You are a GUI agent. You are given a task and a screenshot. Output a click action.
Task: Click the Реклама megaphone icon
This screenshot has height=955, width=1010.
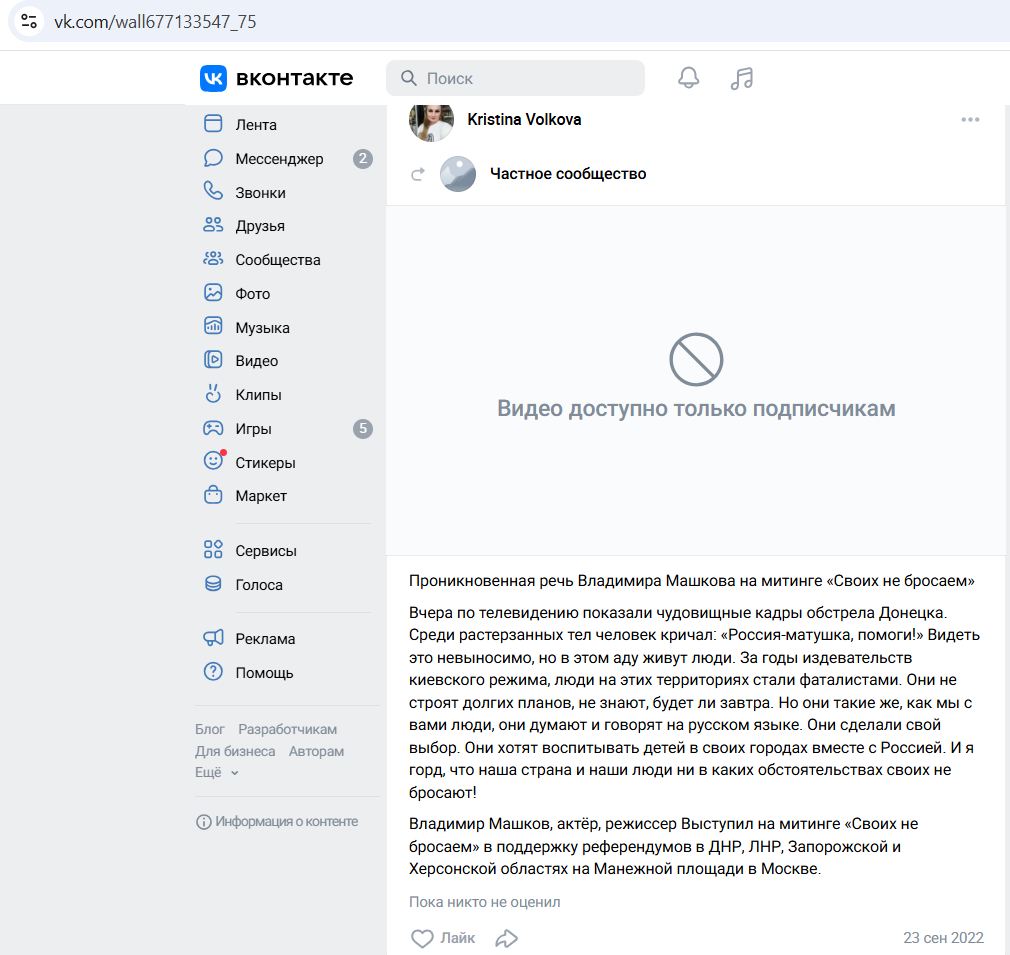click(x=213, y=638)
